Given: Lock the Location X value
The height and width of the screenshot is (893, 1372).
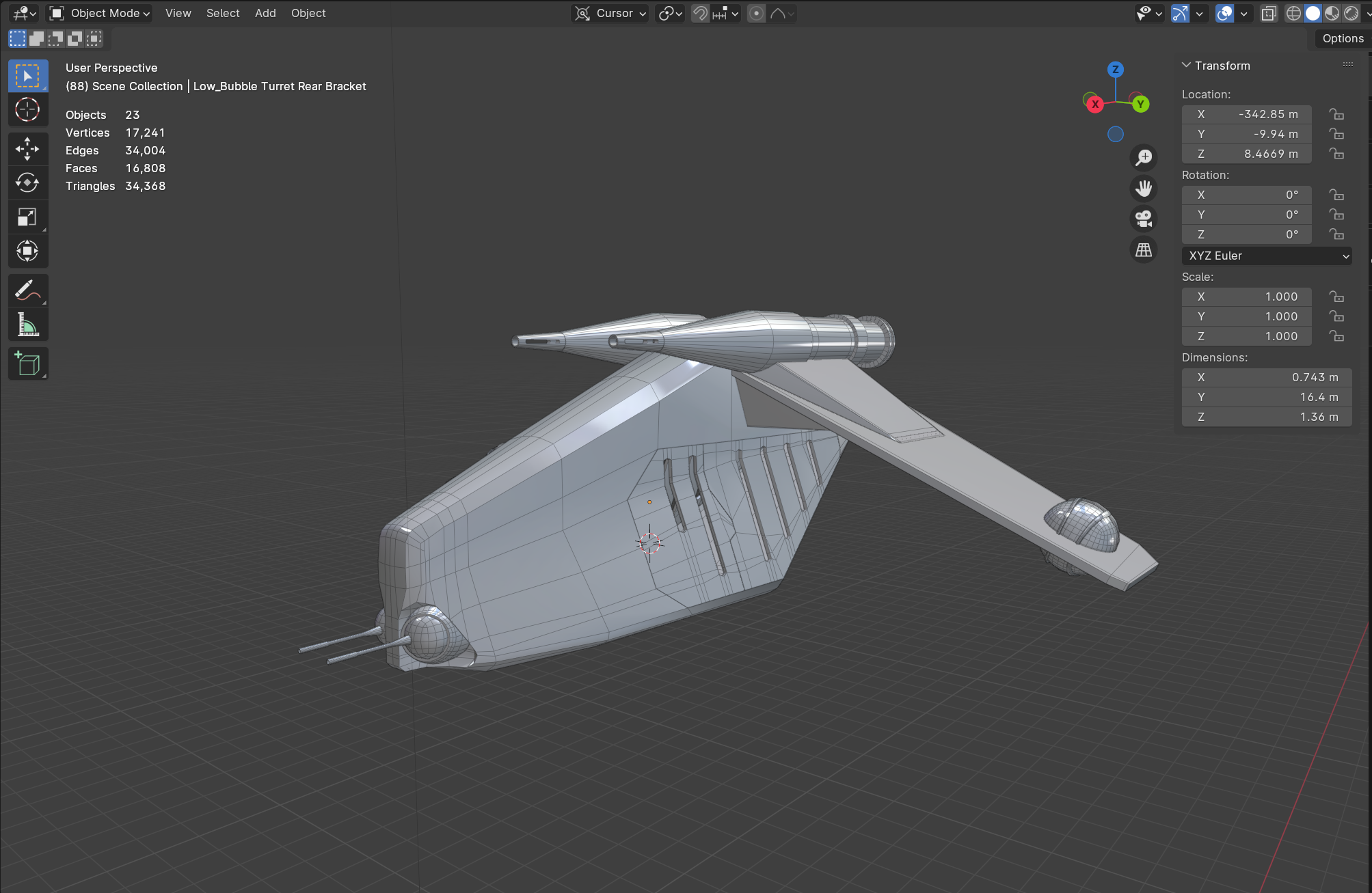Looking at the screenshot, I should (1336, 115).
